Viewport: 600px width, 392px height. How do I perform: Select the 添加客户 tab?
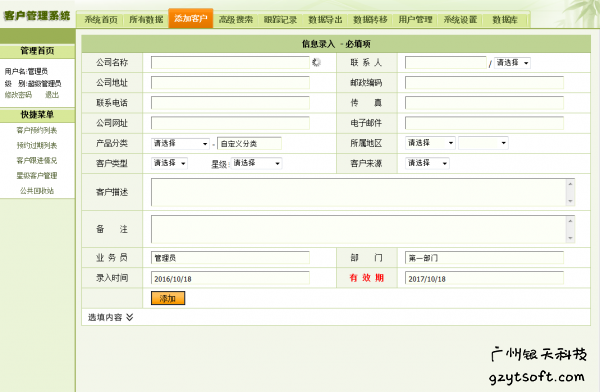click(x=191, y=18)
